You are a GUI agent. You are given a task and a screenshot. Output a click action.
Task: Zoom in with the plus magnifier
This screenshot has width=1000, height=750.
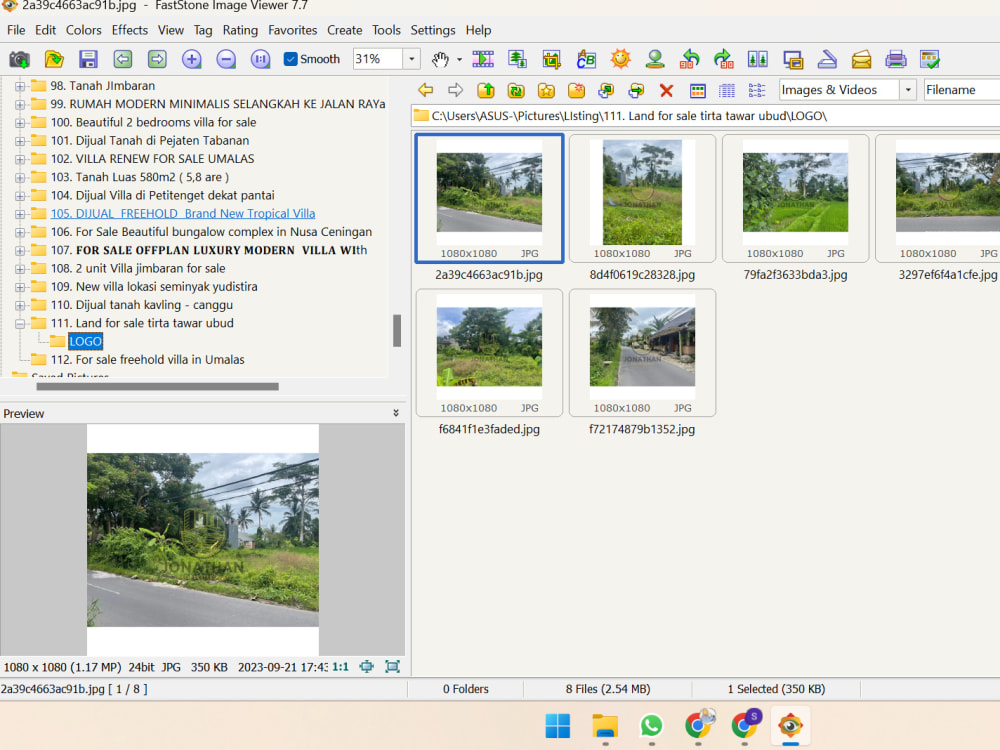tap(191, 59)
